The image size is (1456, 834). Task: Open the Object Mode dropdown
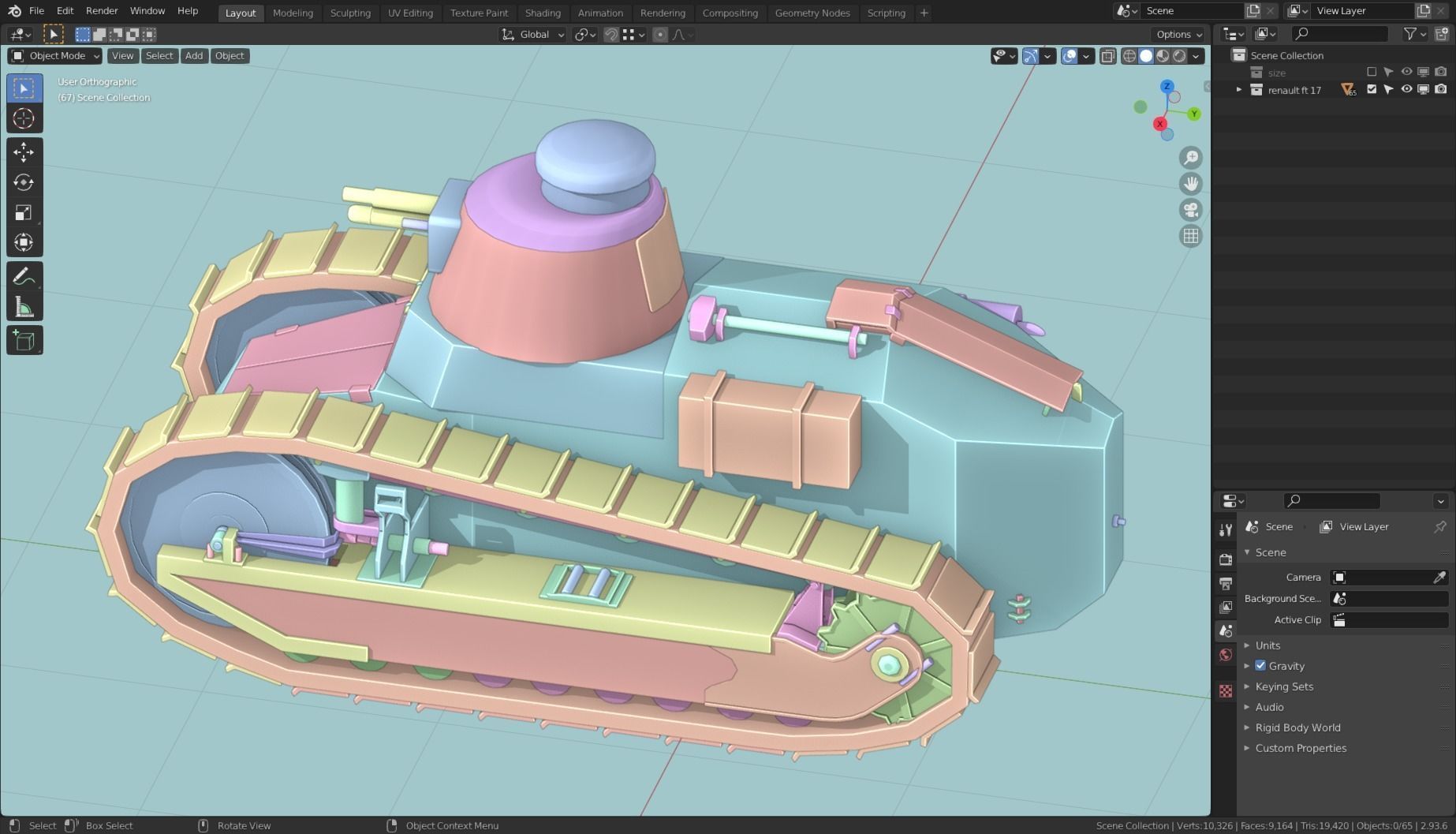coord(55,56)
